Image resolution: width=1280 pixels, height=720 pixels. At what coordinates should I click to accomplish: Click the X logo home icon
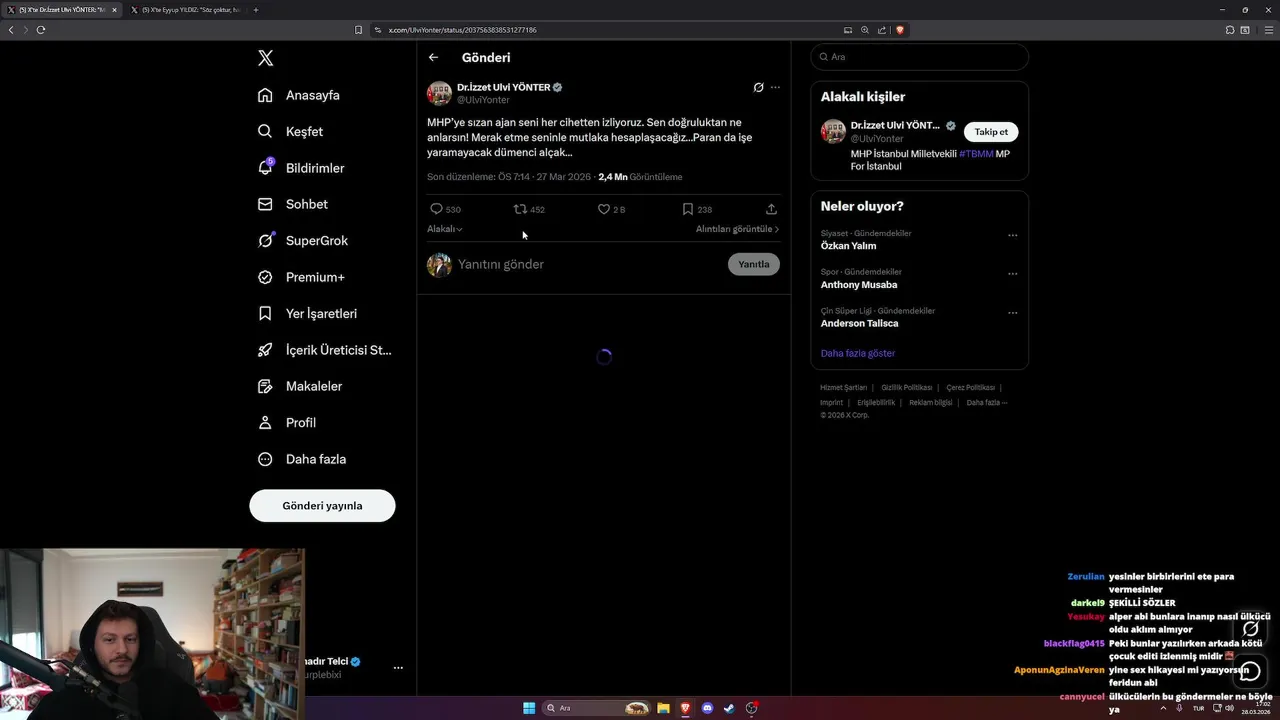(x=265, y=58)
